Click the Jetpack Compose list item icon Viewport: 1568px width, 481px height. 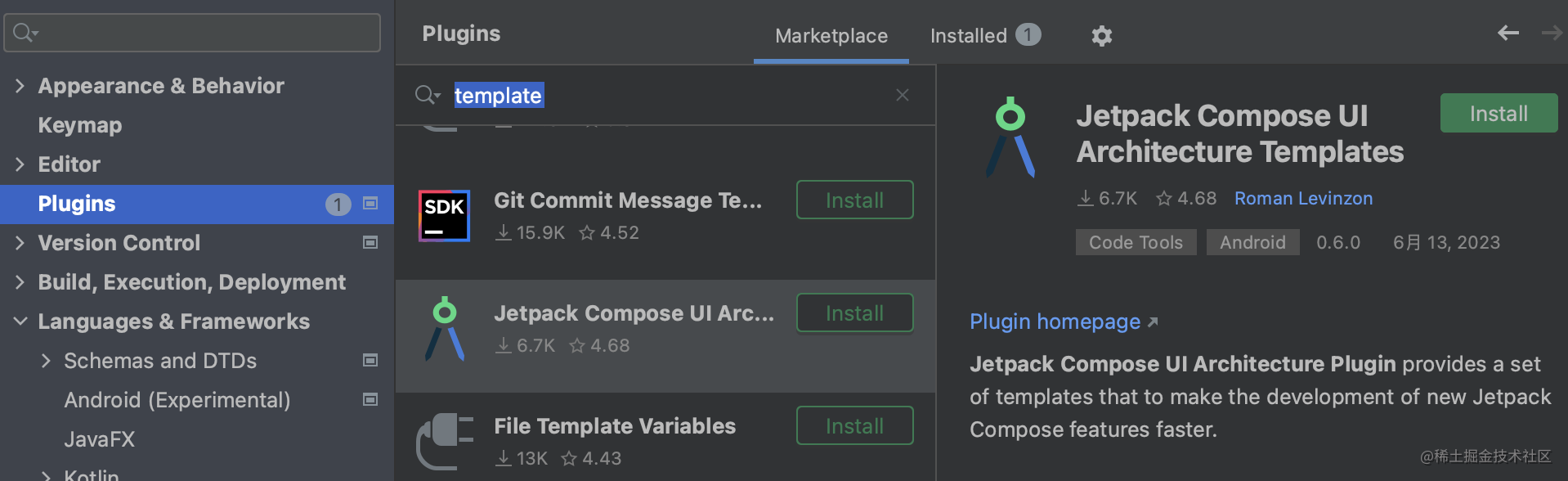(445, 329)
